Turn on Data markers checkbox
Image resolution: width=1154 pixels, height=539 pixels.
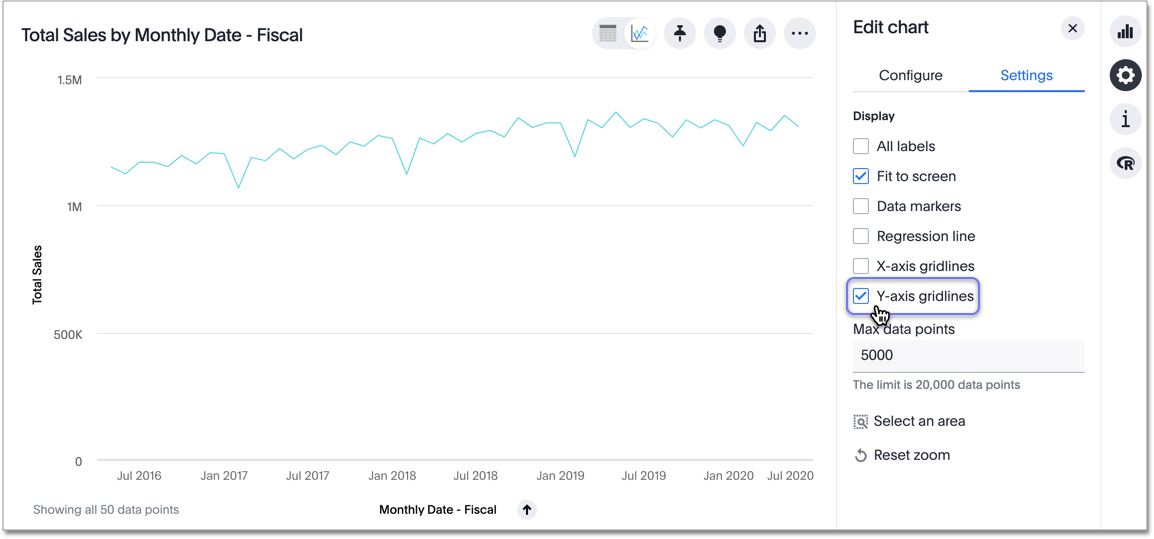click(x=861, y=206)
